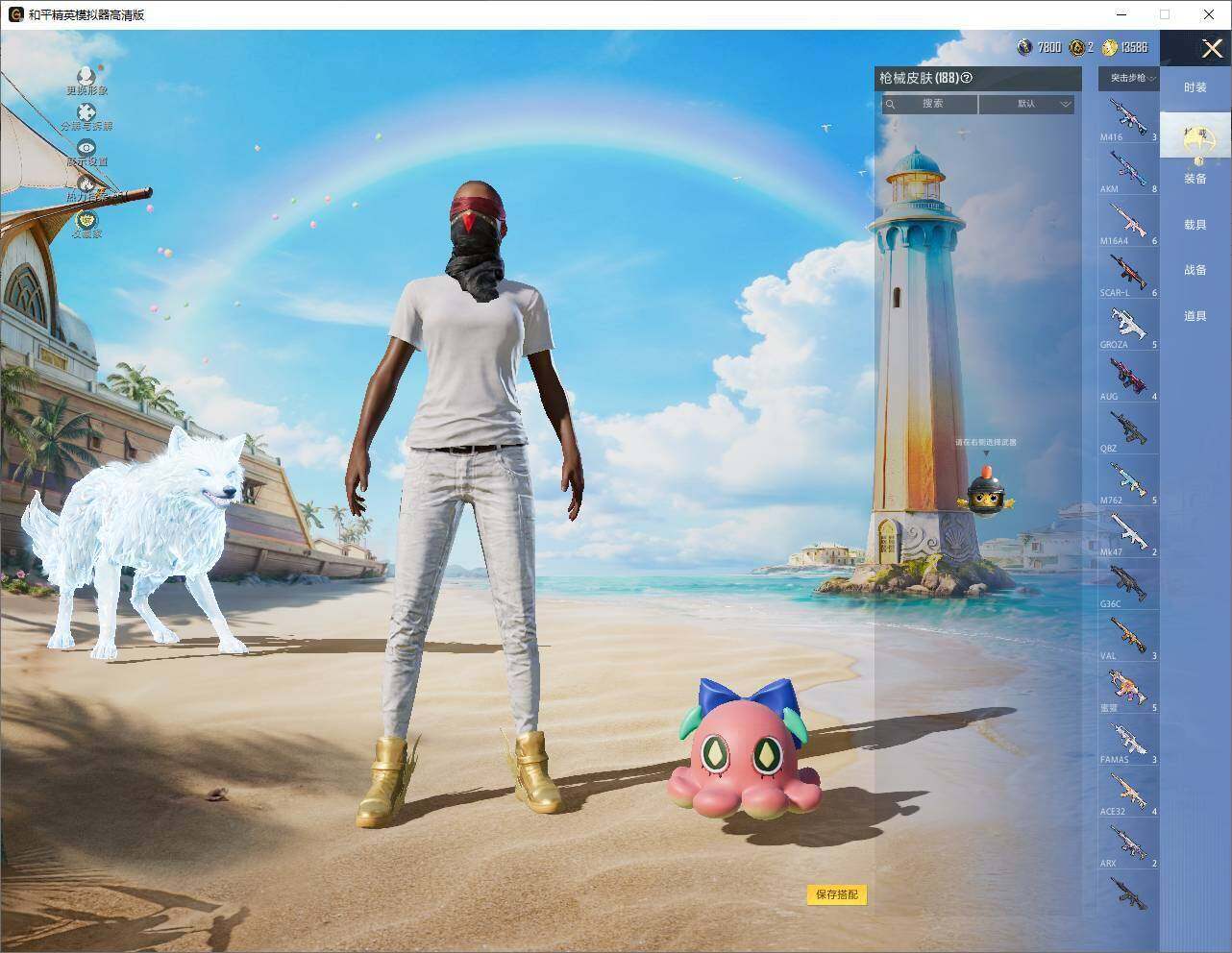Switch to the 载具 tab
This screenshot has width=1232, height=953.
tap(1195, 225)
